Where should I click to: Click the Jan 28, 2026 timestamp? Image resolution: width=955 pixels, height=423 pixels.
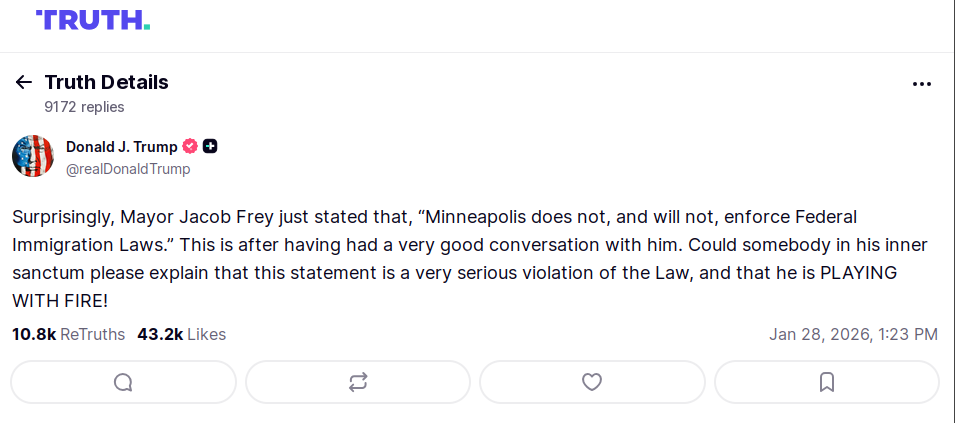click(x=853, y=334)
